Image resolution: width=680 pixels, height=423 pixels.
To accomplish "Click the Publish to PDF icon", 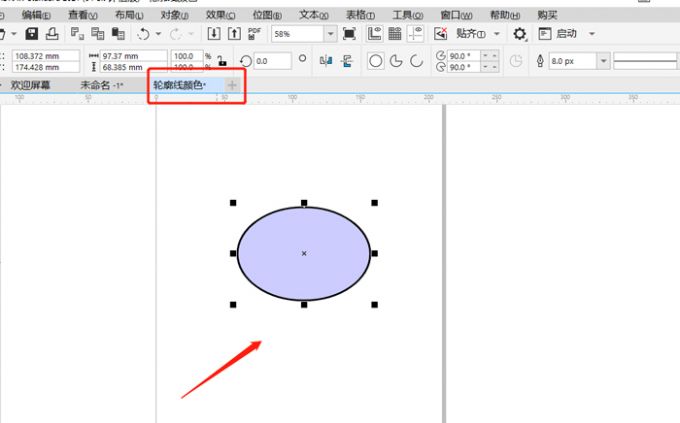I will [255, 34].
